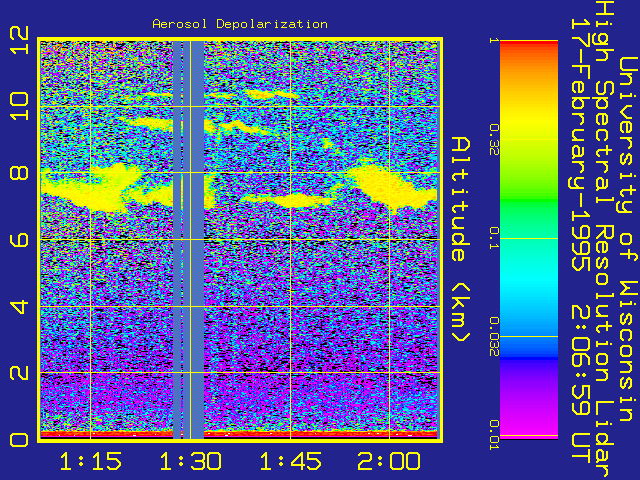Image resolution: width=640 pixels, height=480 pixels.
Task: Click the 'University of Wisconsin' title text
Action: (x=628, y=239)
